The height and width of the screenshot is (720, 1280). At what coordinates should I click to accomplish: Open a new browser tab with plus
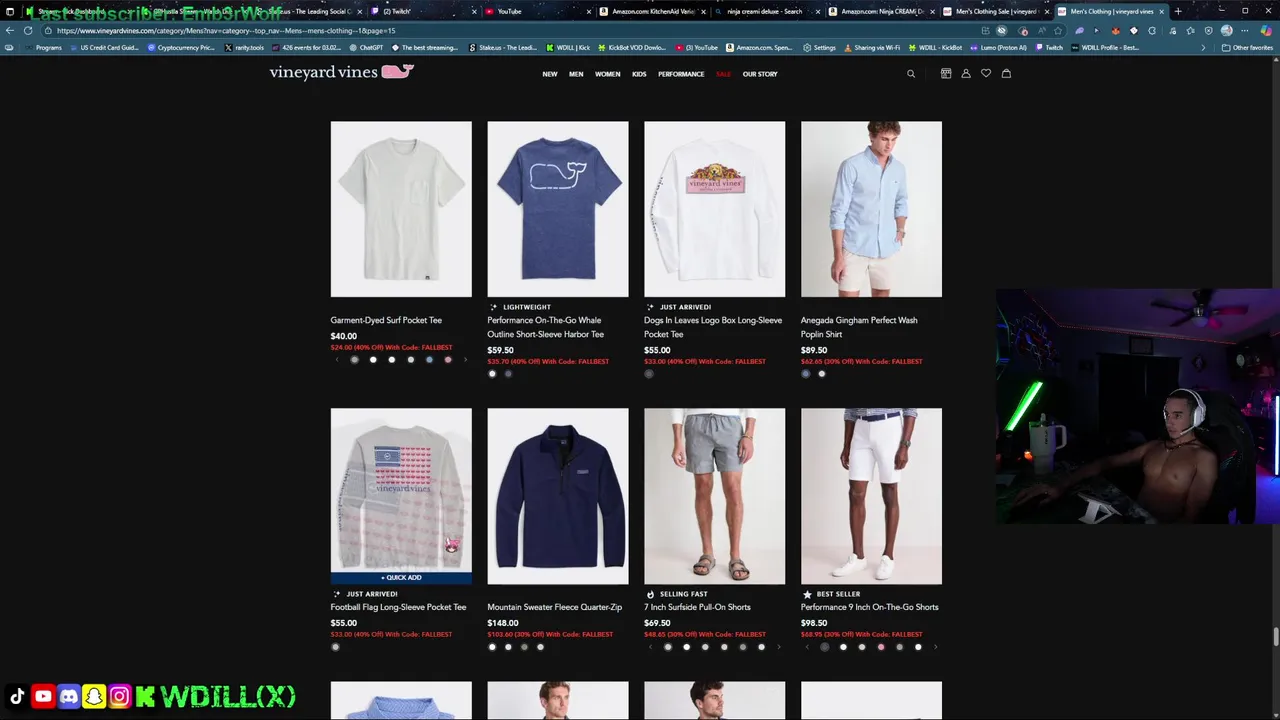click(x=1178, y=11)
